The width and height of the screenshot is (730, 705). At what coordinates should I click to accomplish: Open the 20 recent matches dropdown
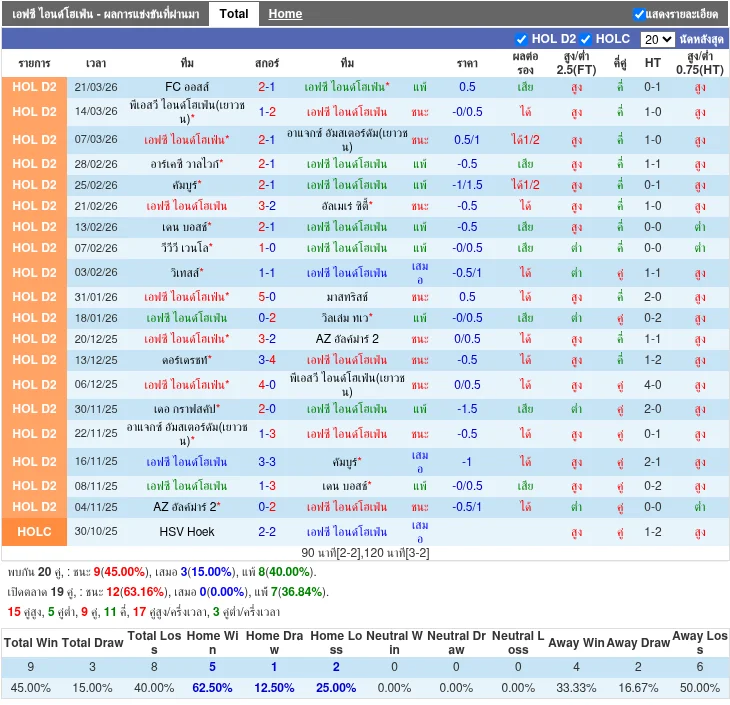[x=657, y=40]
